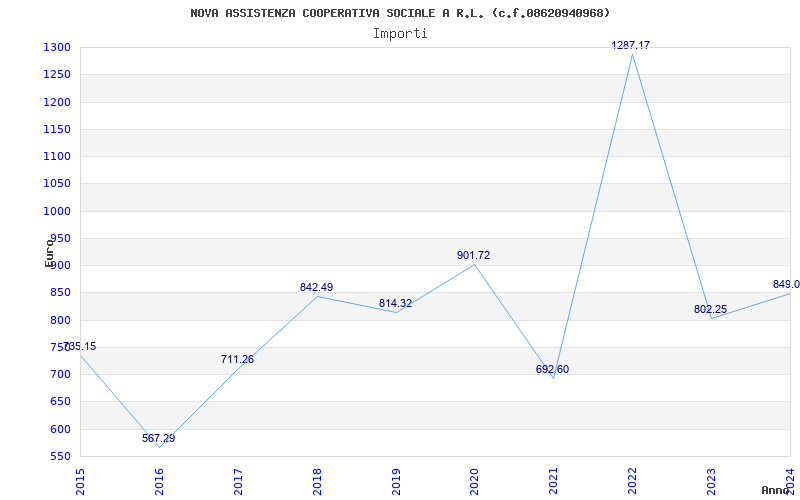Image resolution: width=800 pixels, height=500 pixels.
Task: Click the Euro y-axis title
Action: [x=49, y=252]
